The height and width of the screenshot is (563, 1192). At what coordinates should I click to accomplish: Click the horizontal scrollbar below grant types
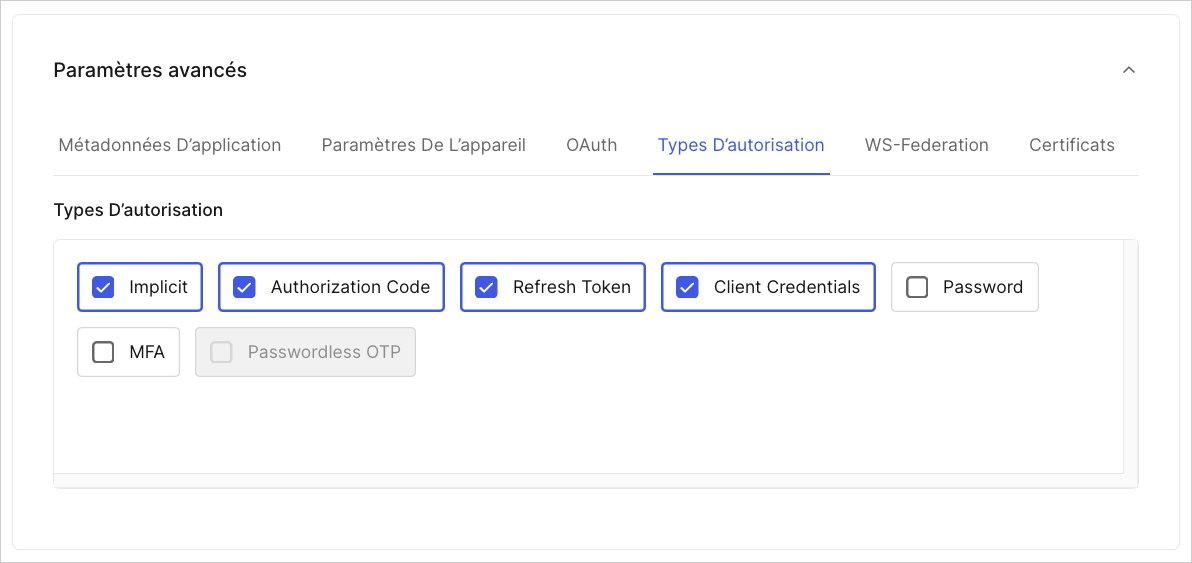coord(589,480)
